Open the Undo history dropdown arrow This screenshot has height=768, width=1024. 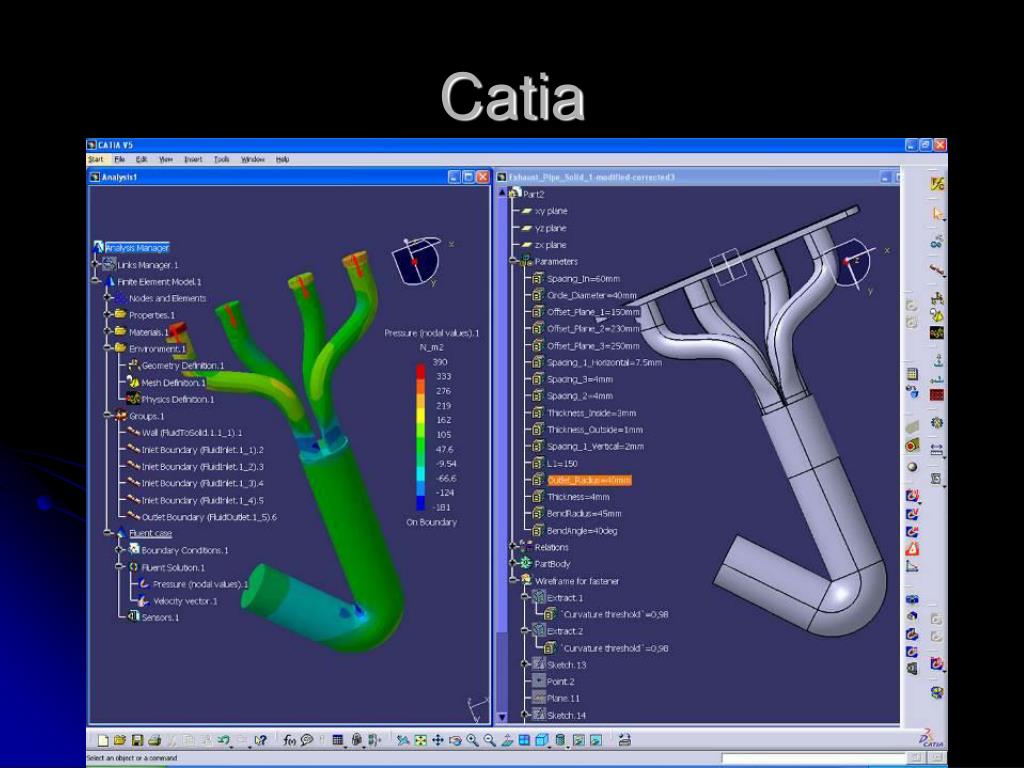point(231,747)
